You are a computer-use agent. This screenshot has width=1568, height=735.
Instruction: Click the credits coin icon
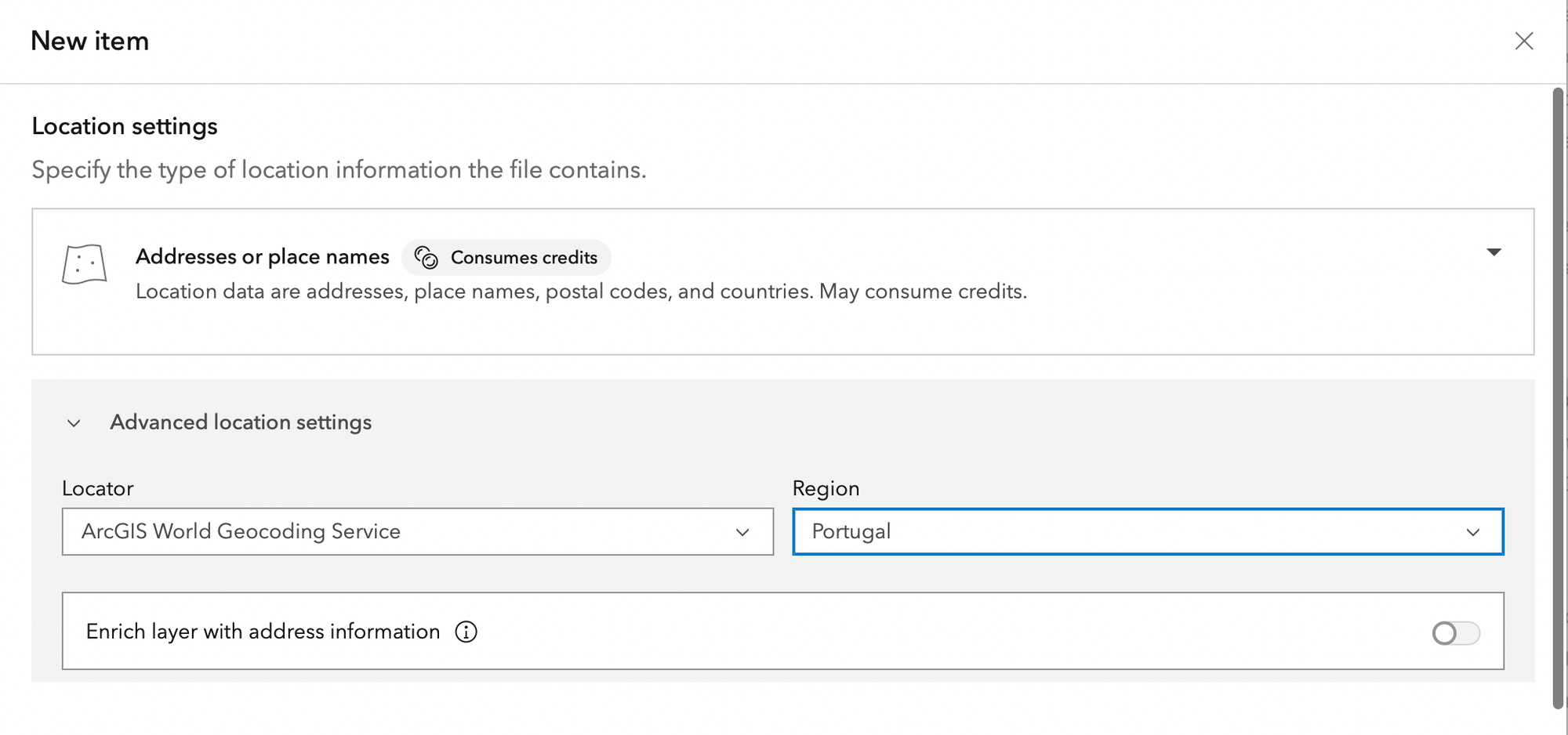pos(426,258)
